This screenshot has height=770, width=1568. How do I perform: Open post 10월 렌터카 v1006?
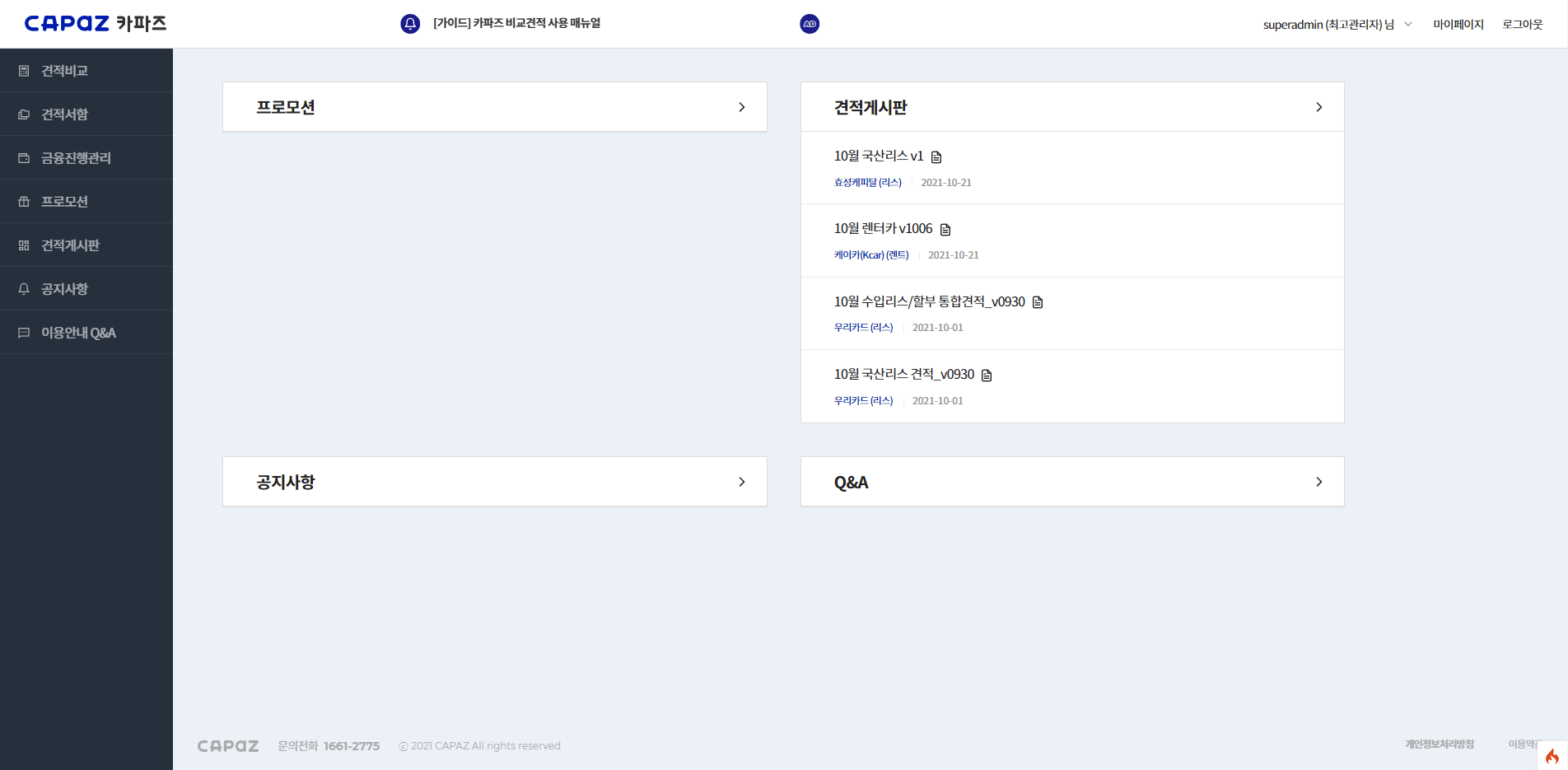[883, 228]
